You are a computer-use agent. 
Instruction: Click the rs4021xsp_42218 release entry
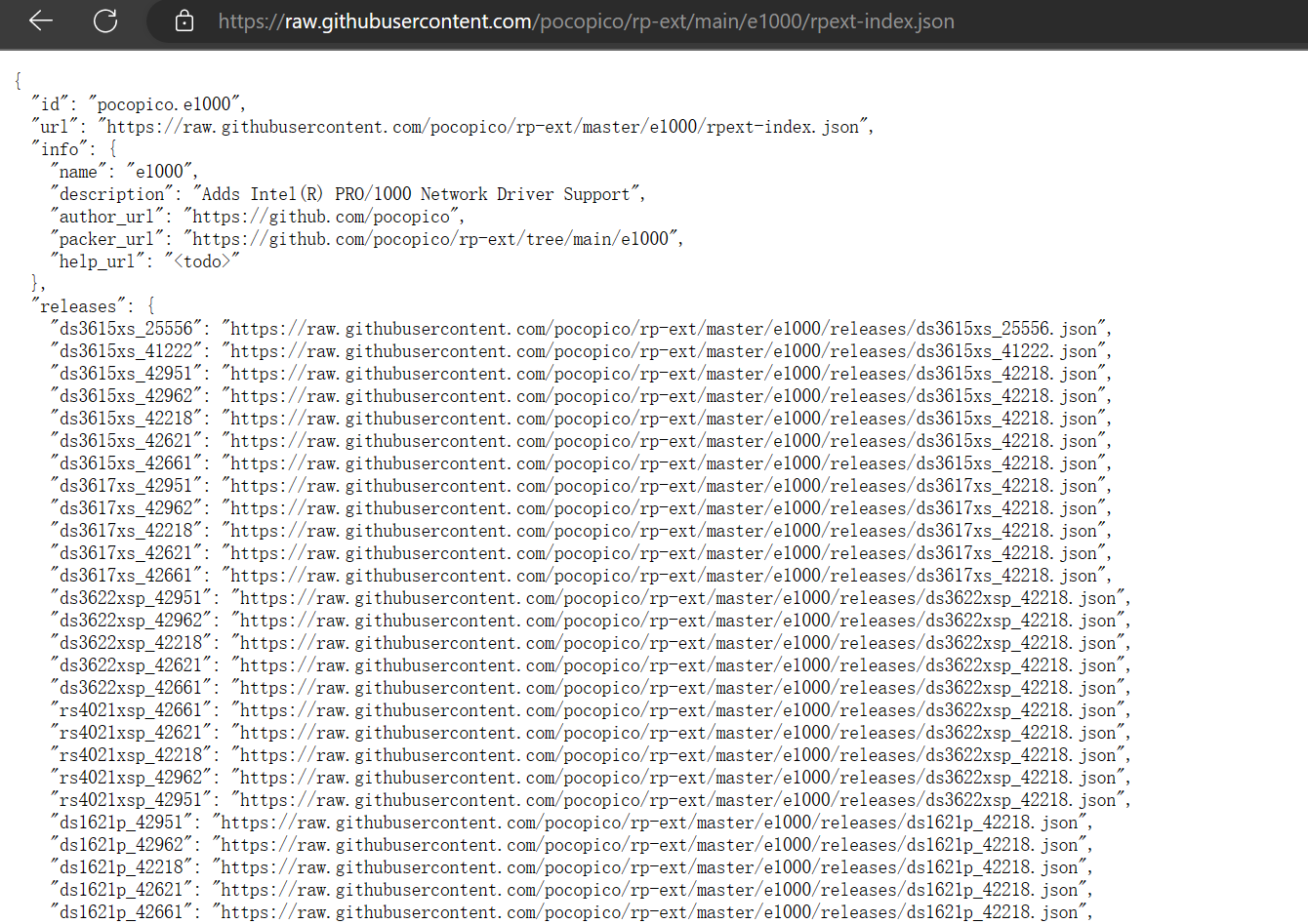pos(591,755)
